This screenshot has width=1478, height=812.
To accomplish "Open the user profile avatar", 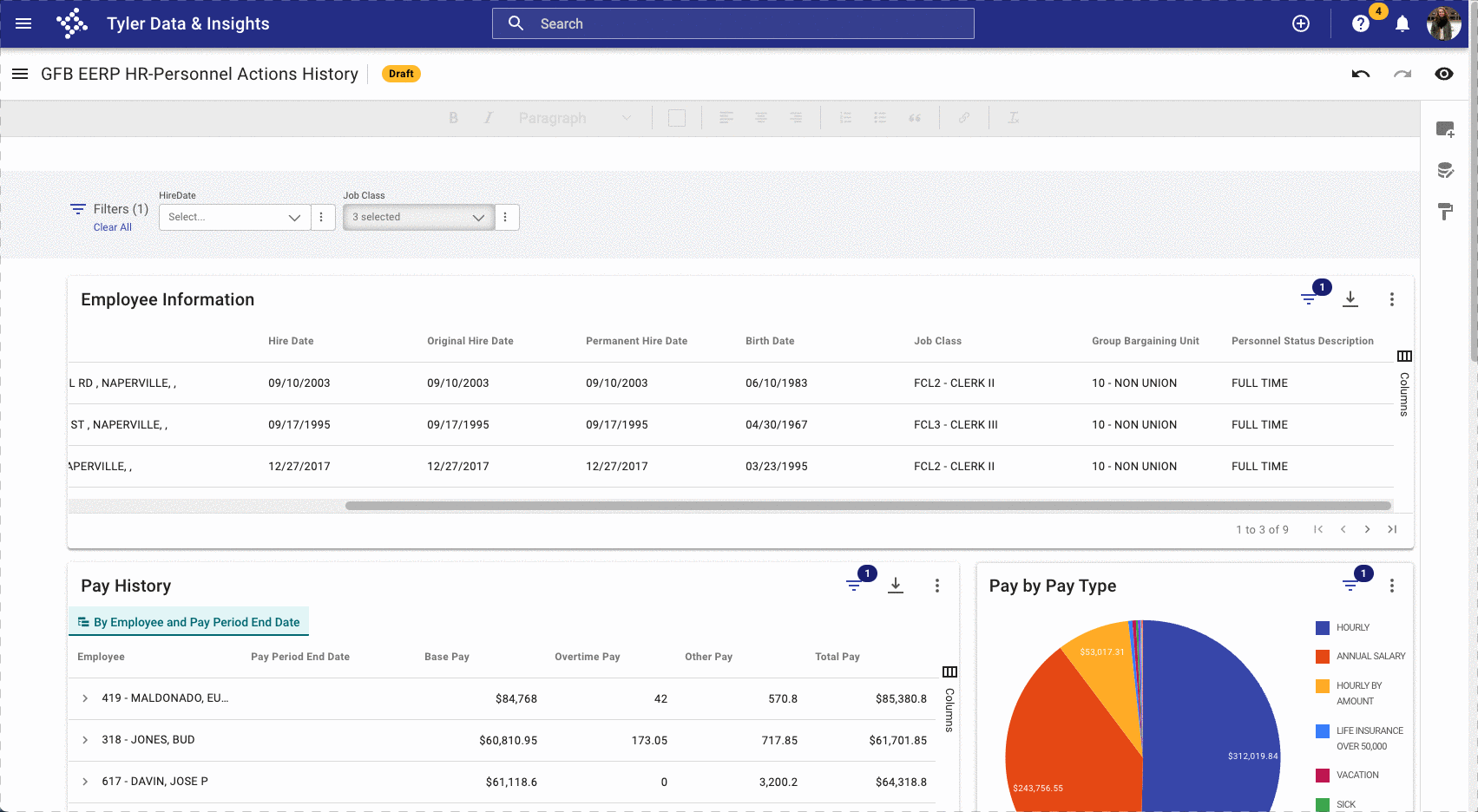I will (x=1443, y=23).
